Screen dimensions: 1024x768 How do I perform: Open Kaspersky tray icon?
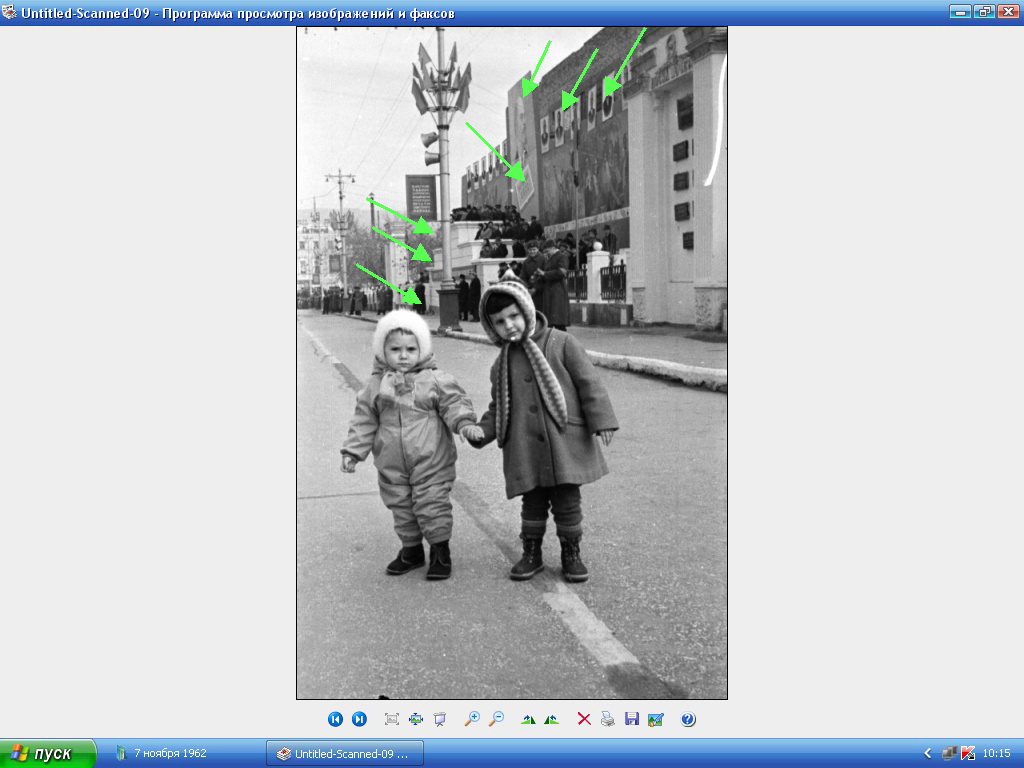pos(968,753)
